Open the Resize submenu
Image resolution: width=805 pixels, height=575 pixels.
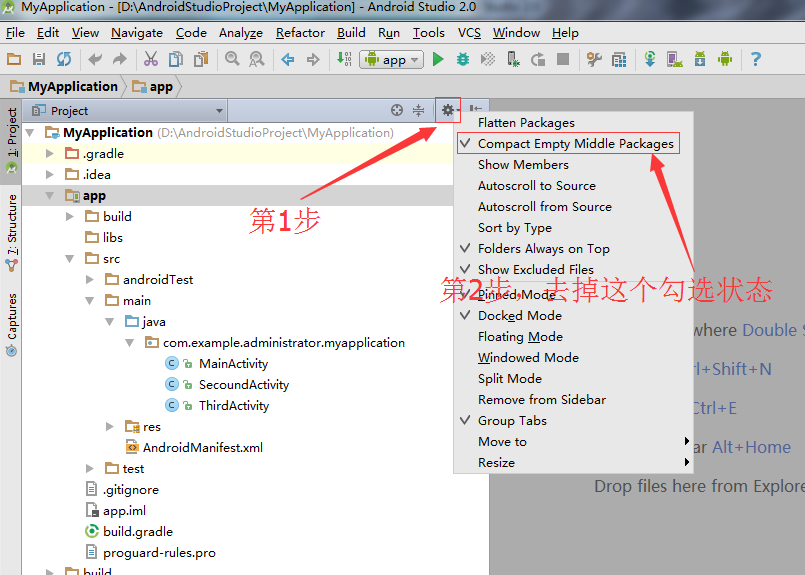[x=573, y=463]
